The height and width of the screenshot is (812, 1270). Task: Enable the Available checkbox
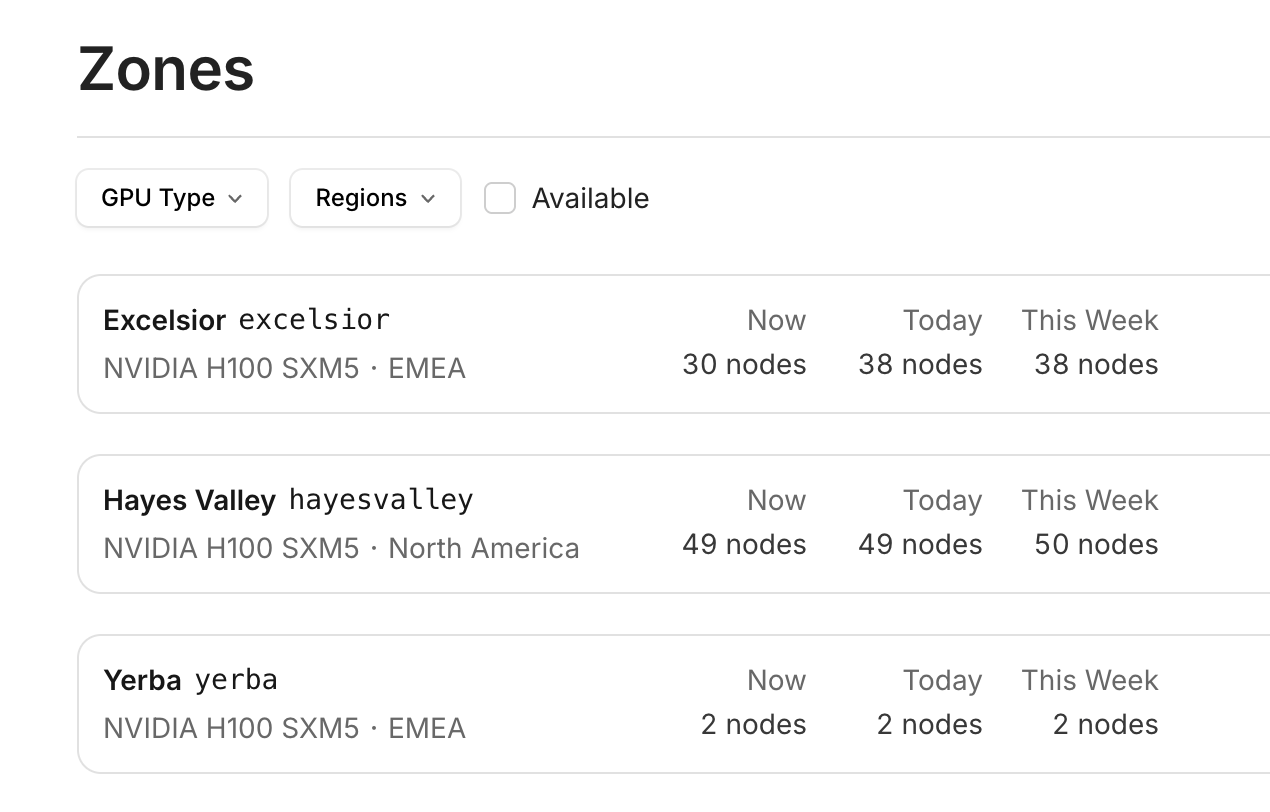coord(500,198)
